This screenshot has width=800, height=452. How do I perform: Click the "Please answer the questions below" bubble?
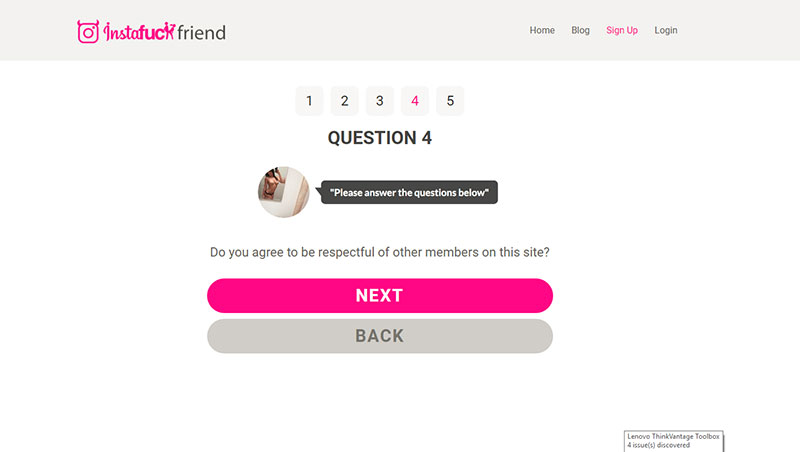[410, 192]
